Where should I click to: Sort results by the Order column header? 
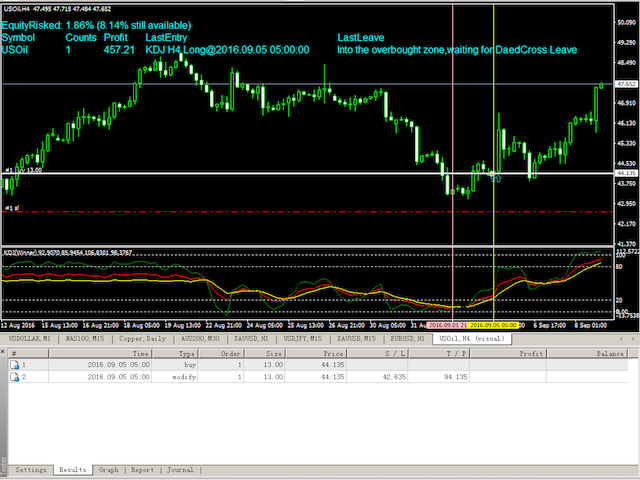click(221, 353)
